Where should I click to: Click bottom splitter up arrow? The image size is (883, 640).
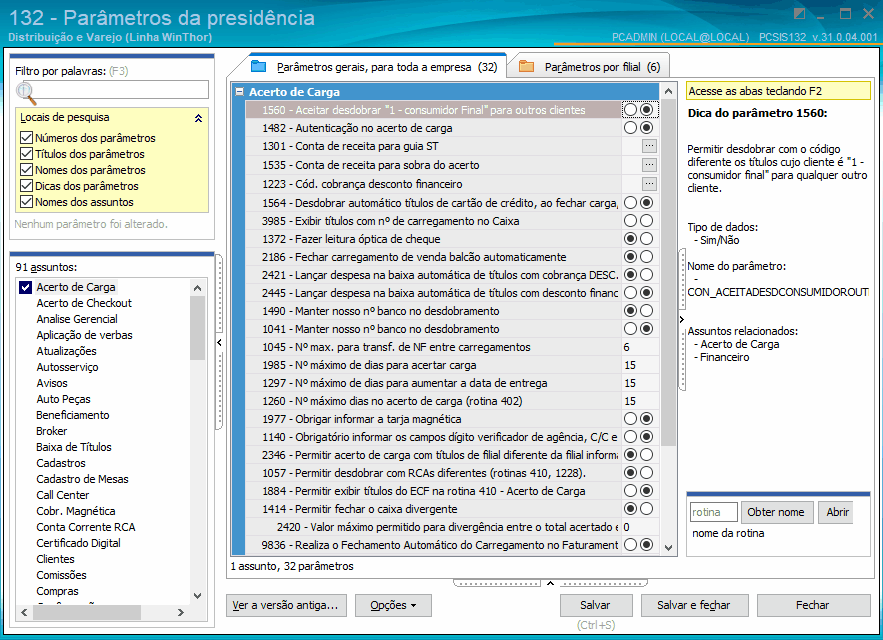550,583
